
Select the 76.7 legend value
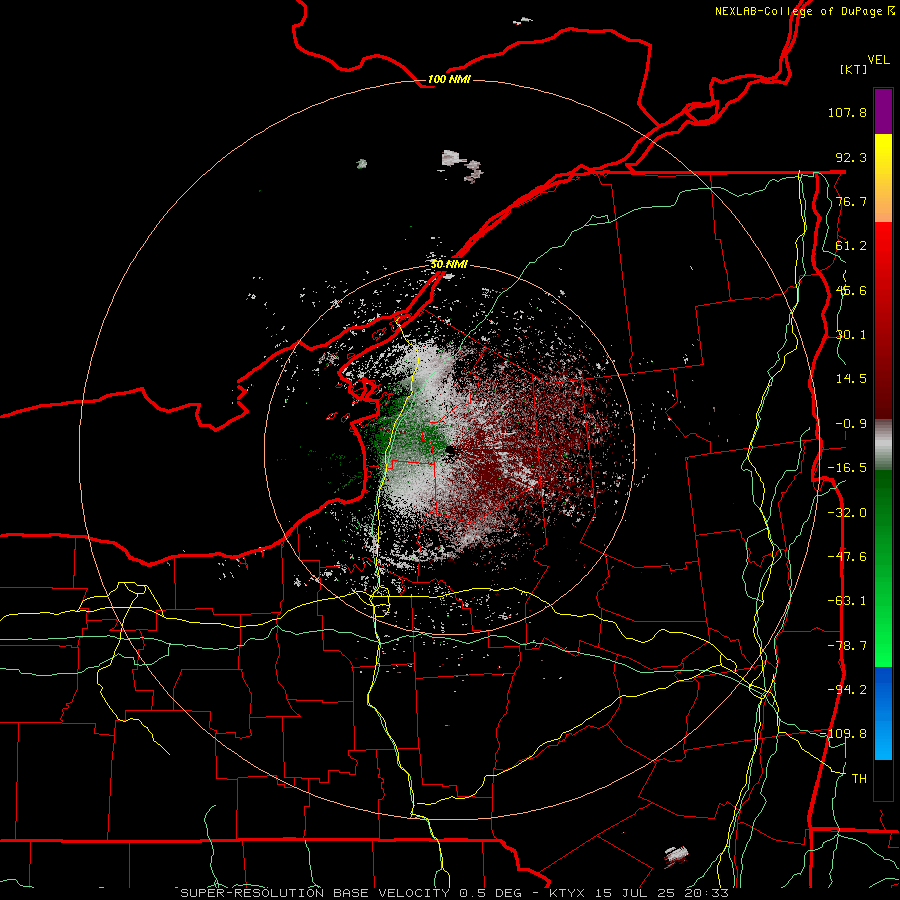coord(851,201)
